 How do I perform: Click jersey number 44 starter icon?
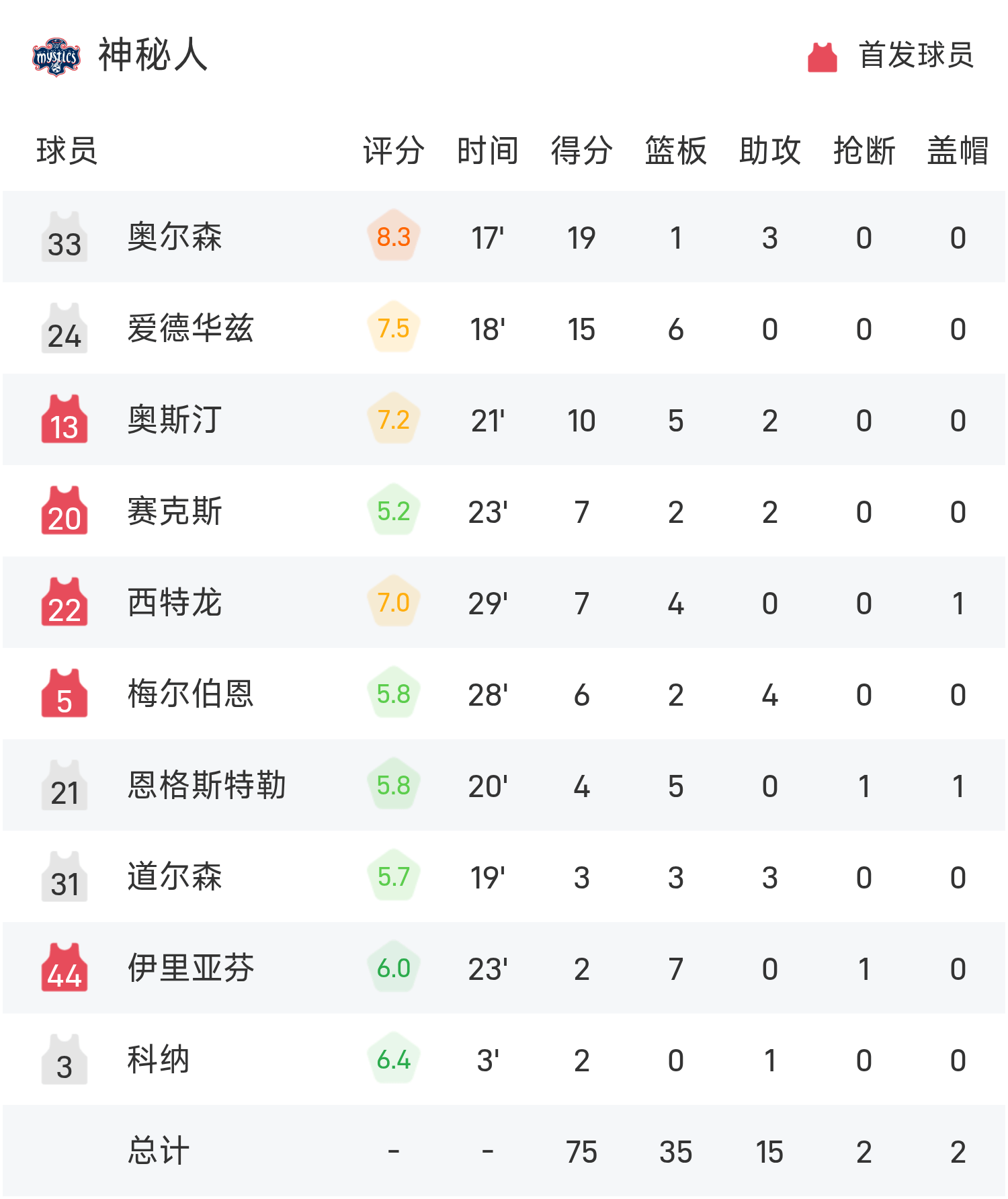pos(64,968)
